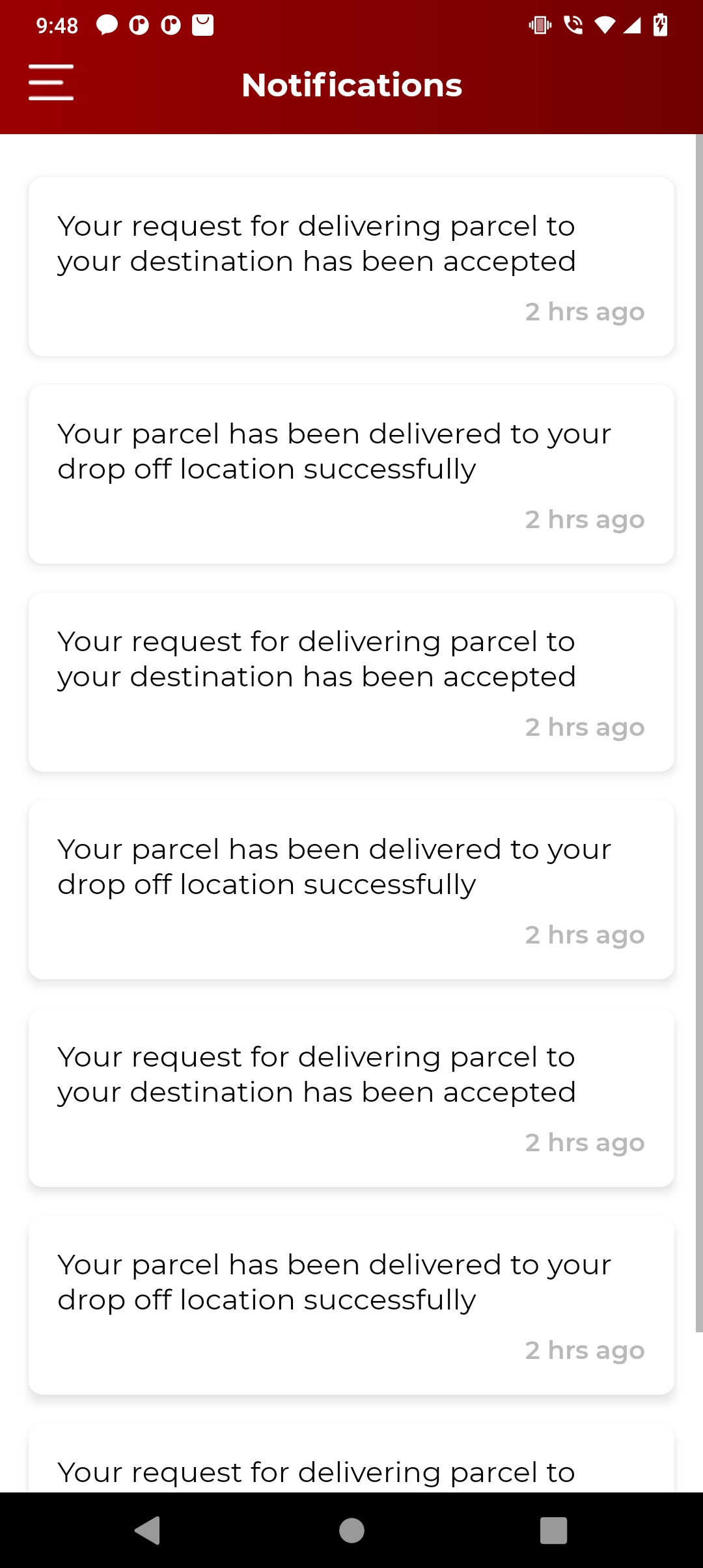The width and height of the screenshot is (703, 1568).
Task: Tap the Wi-Fi signal status icon
Action: (x=605, y=25)
